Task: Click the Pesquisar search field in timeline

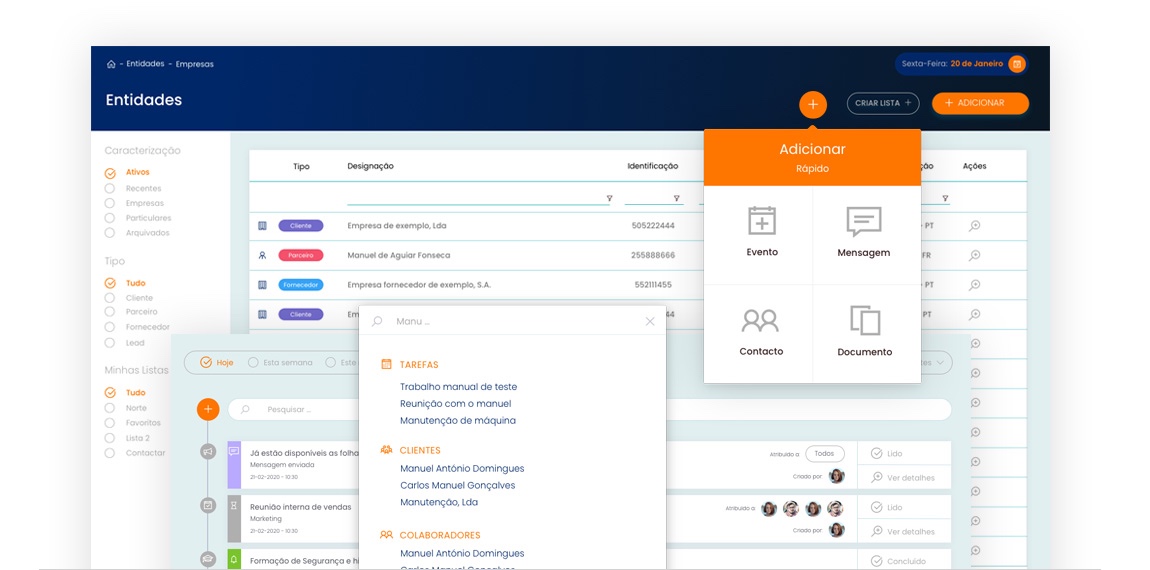Action: click(x=590, y=409)
